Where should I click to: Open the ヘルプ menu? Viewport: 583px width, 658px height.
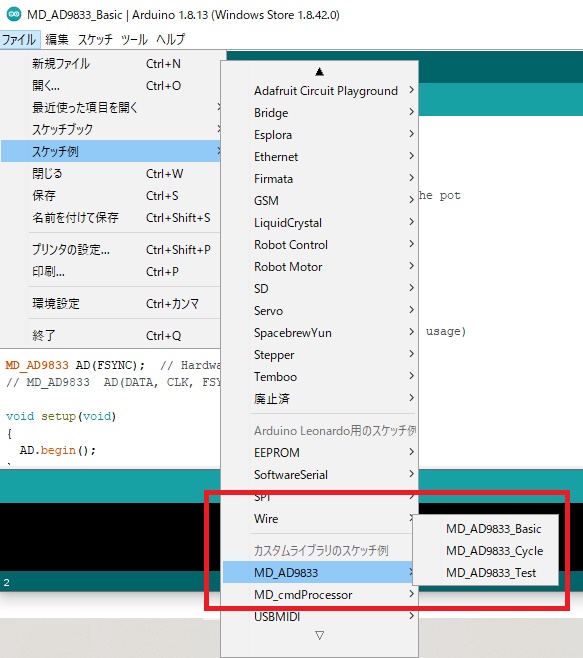click(x=170, y=39)
